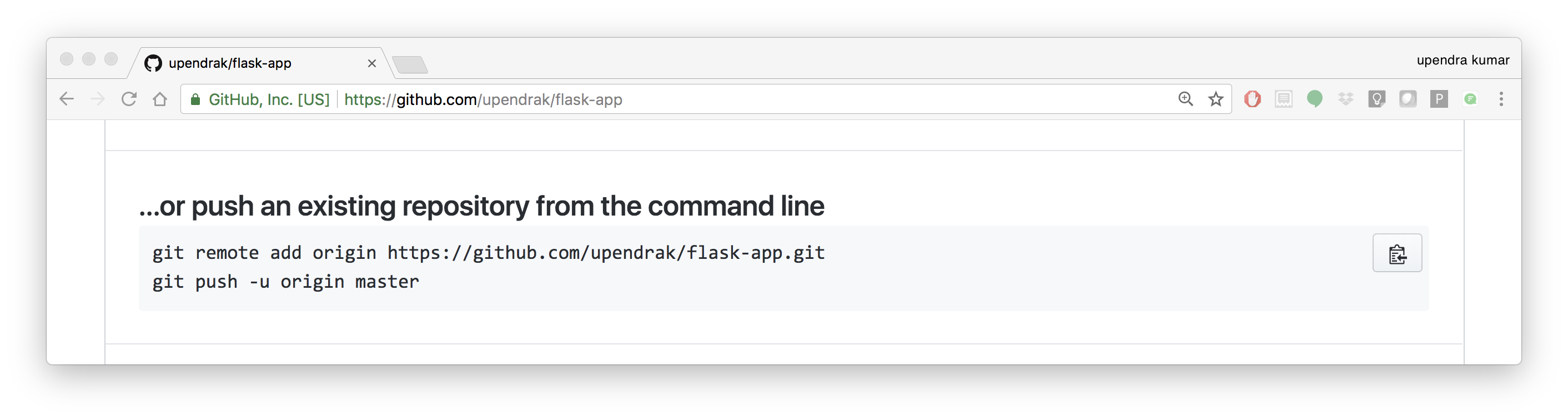The image size is (1568, 420).
Task: Click the zoom magnifier icon in address bar
Action: [x=1185, y=99]
